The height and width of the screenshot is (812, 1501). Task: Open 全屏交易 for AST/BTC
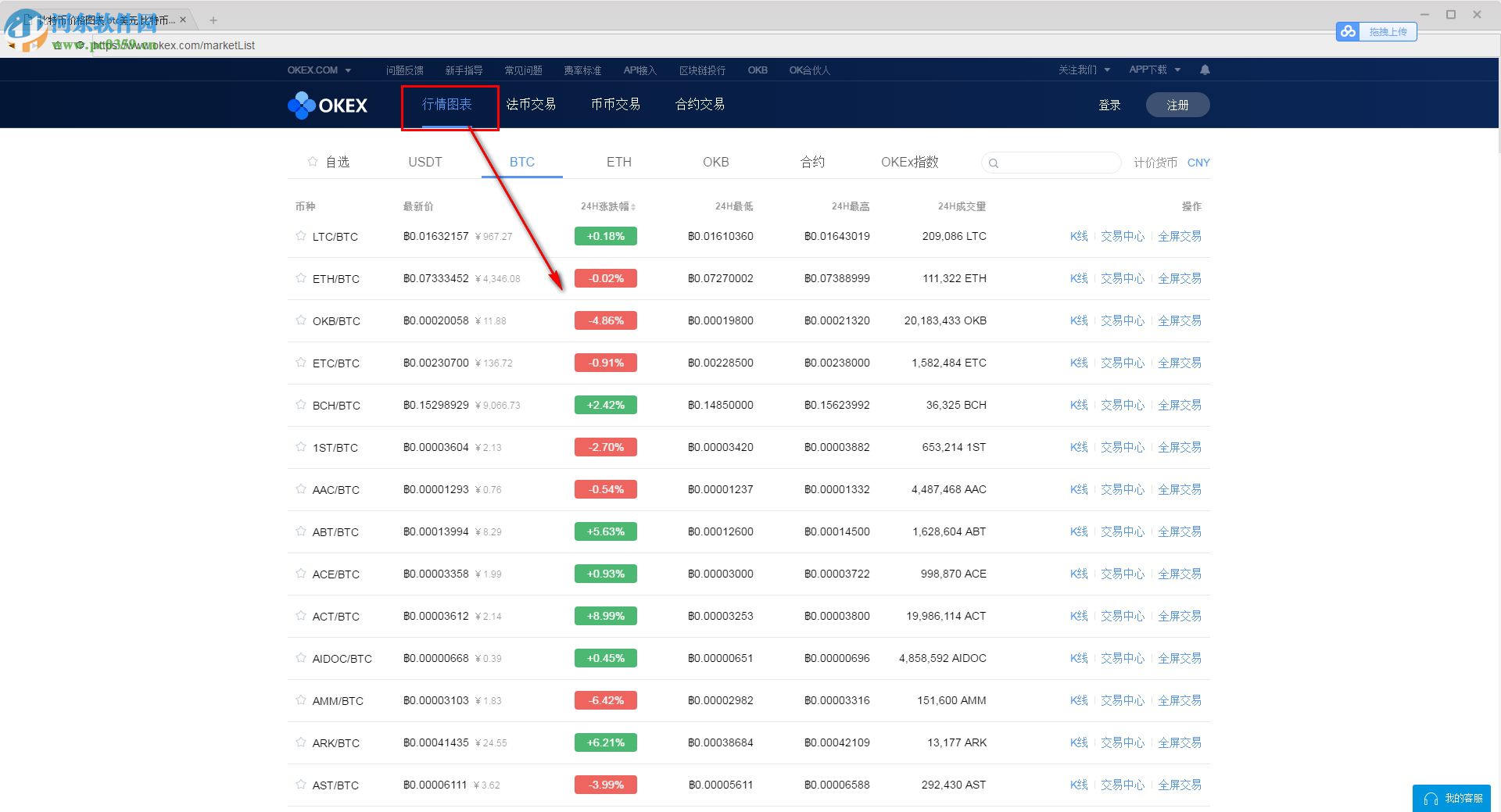point(1180,785)
